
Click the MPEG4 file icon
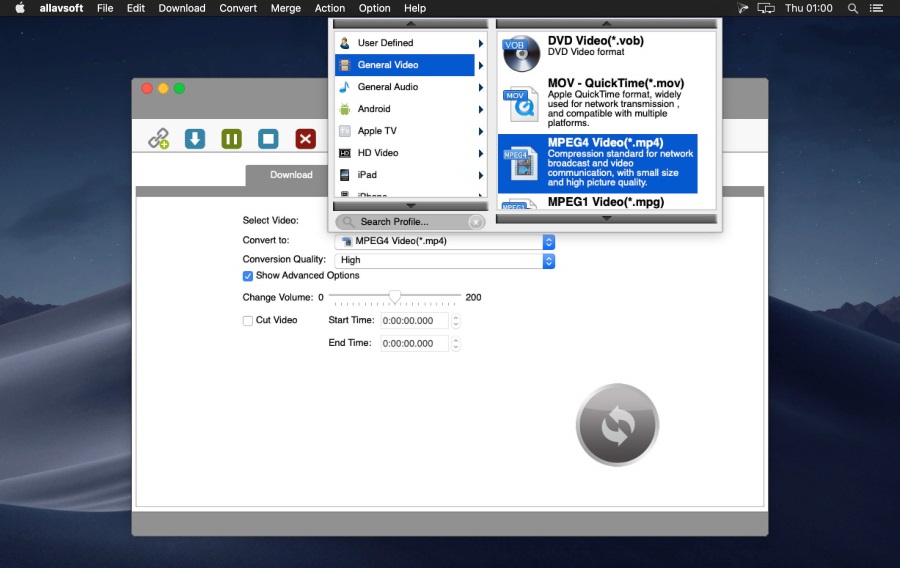(520, 164)
